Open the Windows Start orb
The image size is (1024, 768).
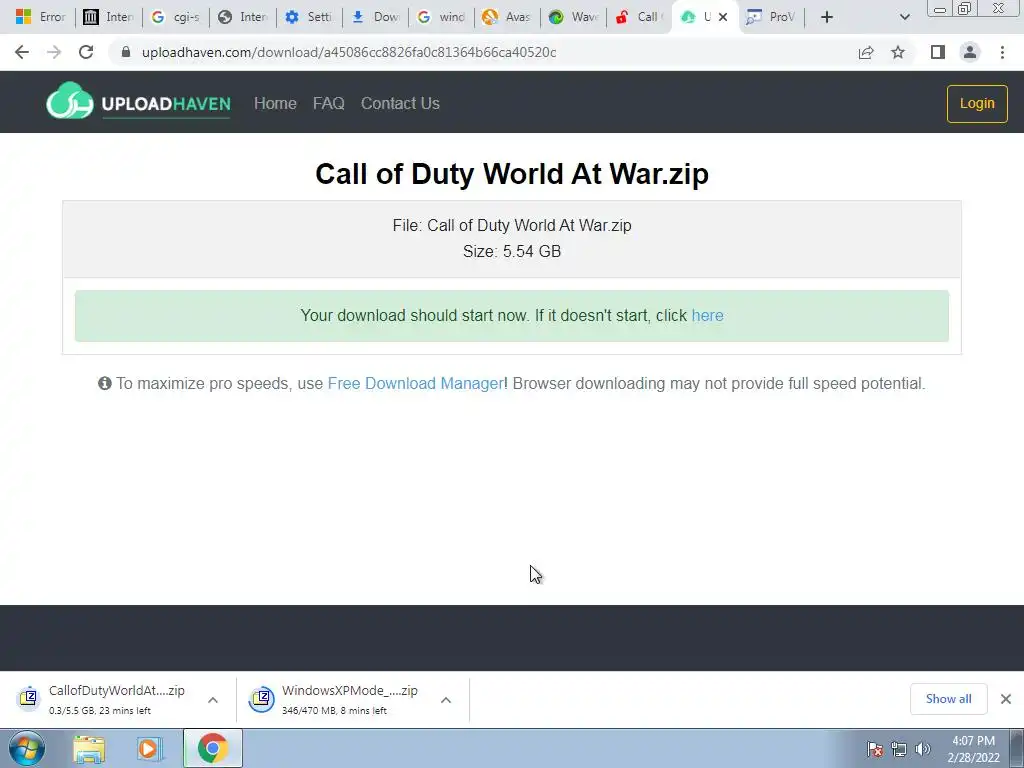tap(27, 748)
